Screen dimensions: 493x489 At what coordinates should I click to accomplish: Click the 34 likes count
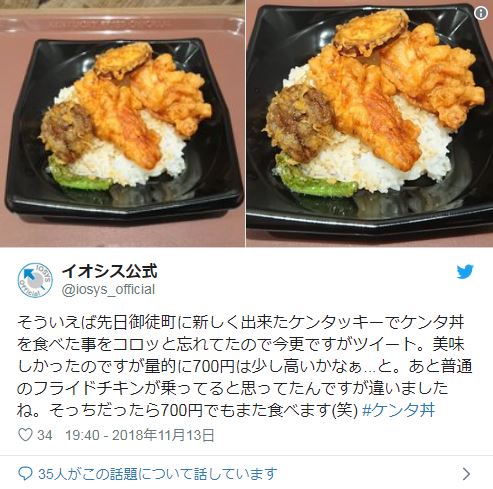pyautogui.click(x=45, y=435)
